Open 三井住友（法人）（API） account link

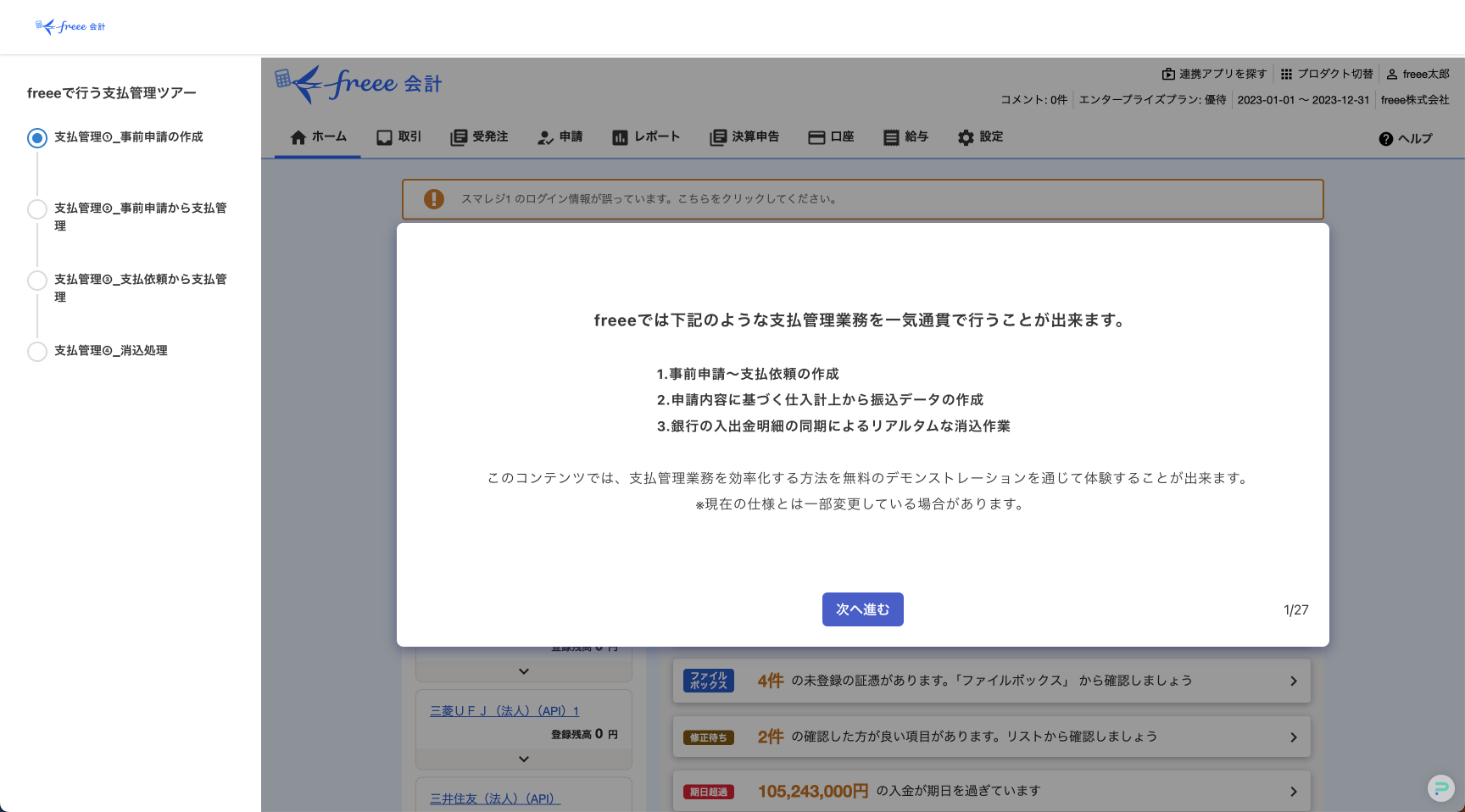[x=495, y=798]
